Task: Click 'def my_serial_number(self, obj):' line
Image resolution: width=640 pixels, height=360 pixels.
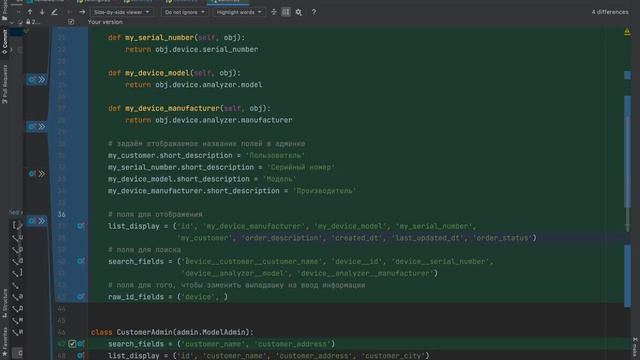Action: (x=176, y=38)
